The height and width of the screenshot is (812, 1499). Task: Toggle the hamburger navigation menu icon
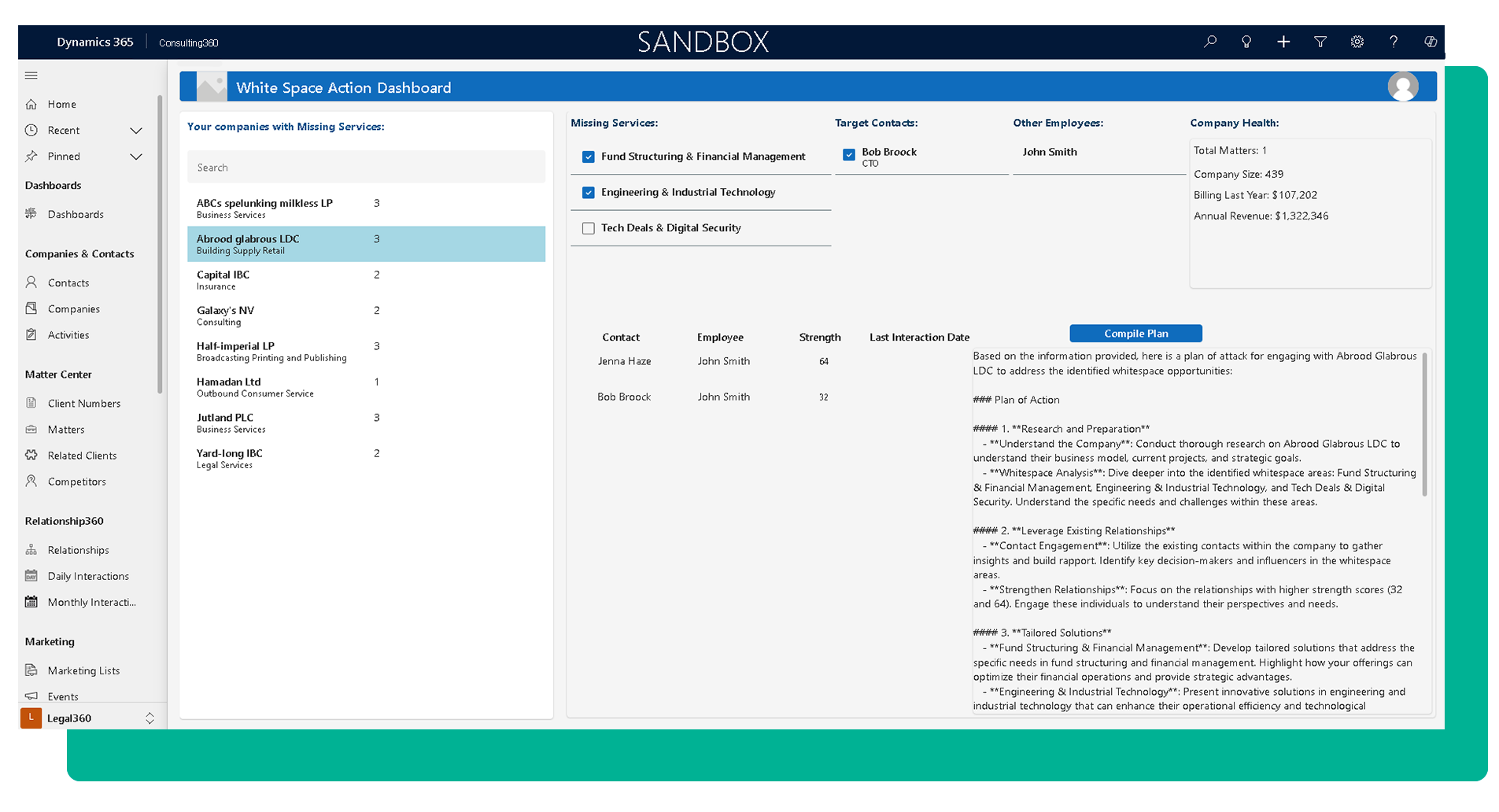click(31, 76)
